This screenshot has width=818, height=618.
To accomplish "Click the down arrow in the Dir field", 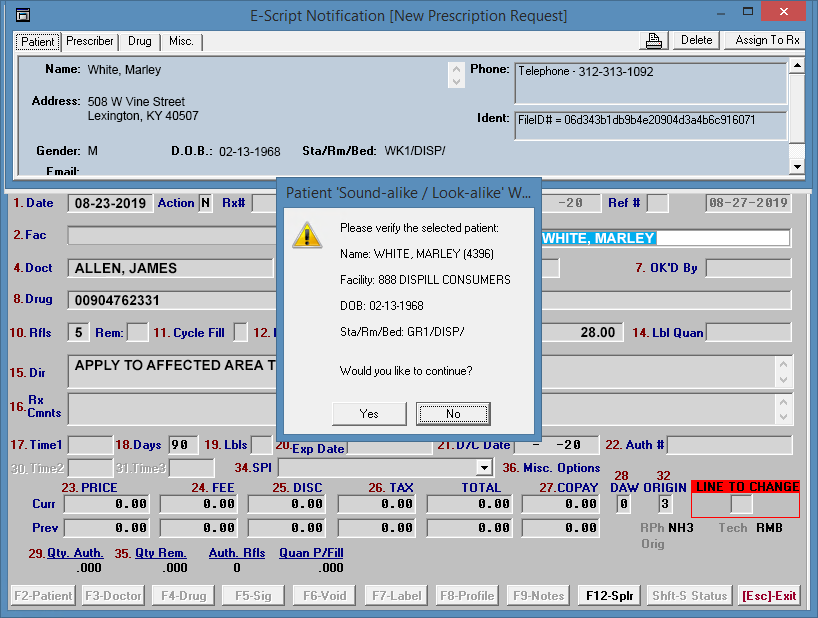I will (784, 378).
